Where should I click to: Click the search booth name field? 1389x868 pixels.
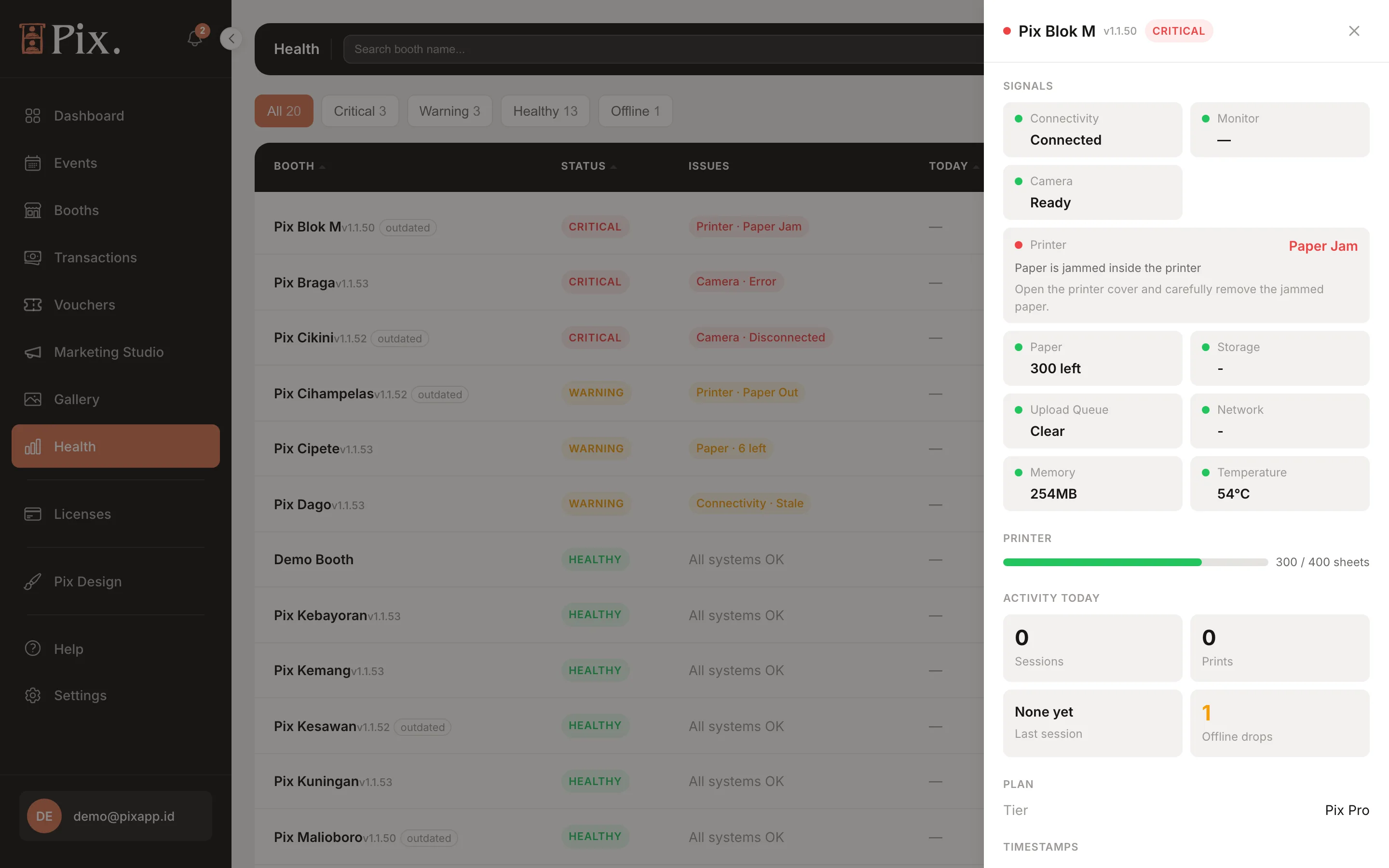663,49
